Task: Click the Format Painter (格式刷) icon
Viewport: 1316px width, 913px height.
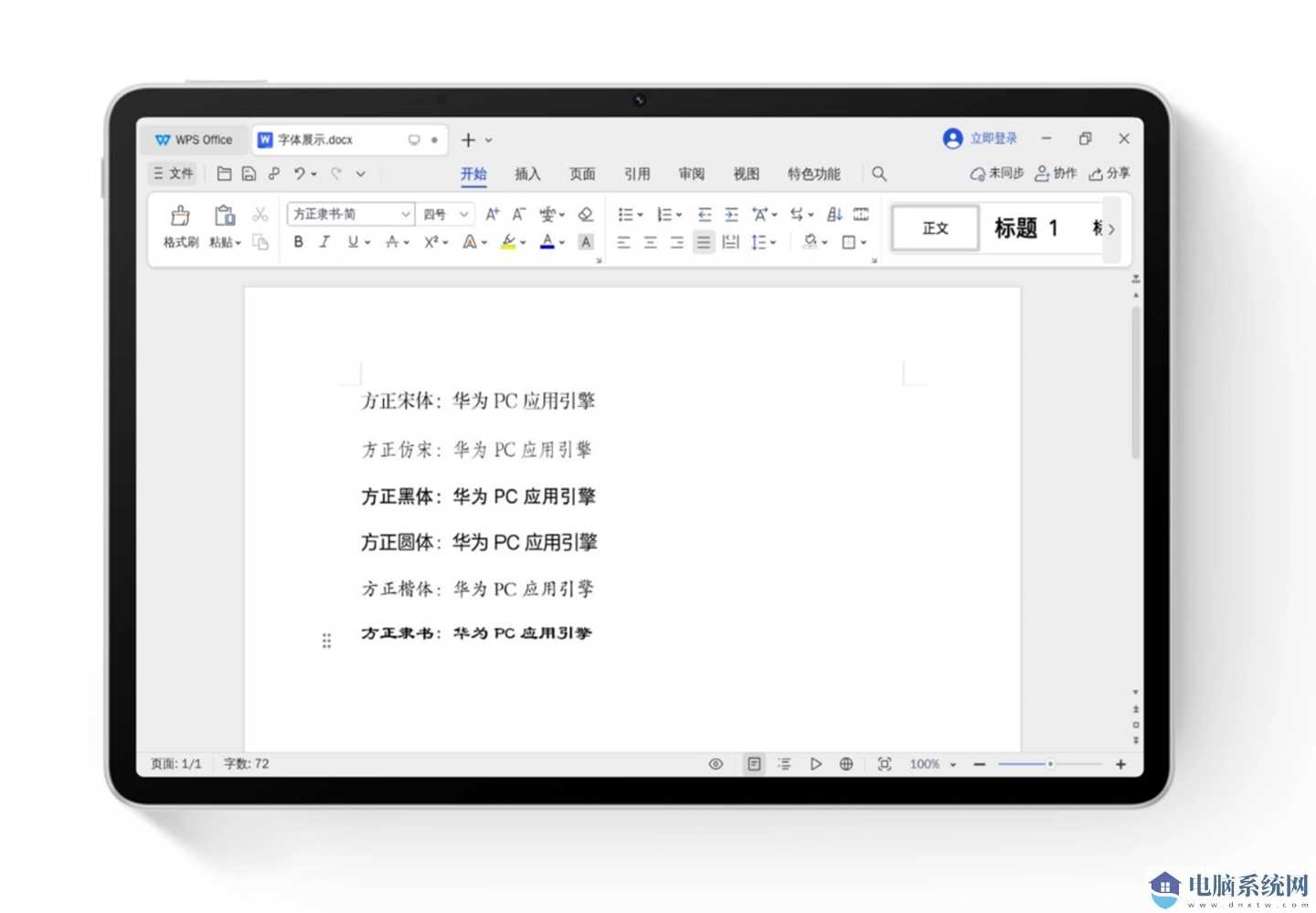Action: click(x=180, y=216)
